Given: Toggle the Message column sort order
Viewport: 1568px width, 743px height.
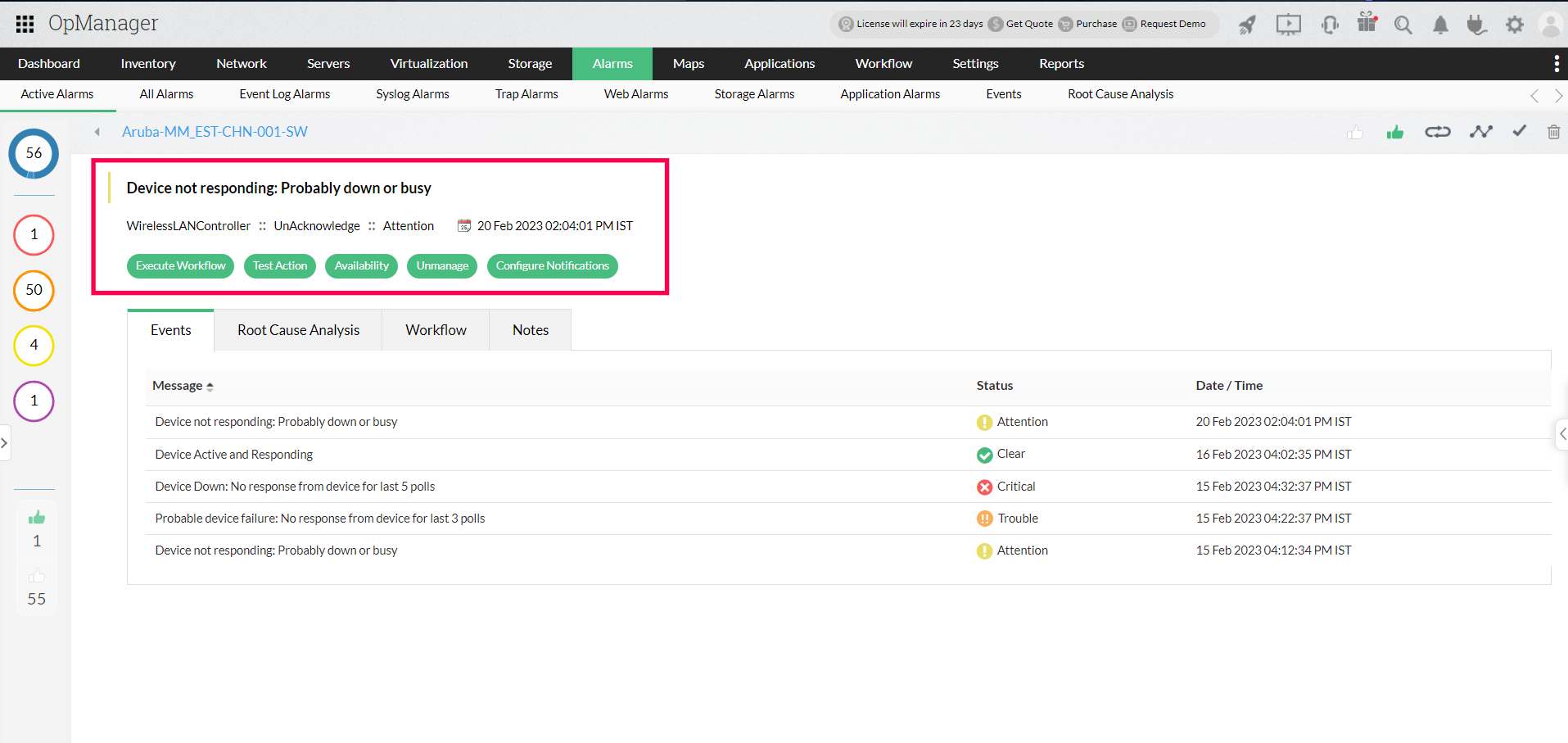Looking at the screenshot, I should tap(210, 385).
